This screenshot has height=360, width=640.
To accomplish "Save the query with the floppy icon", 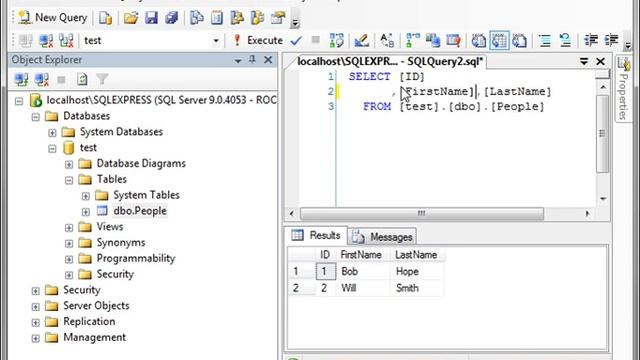I will pyautogui.click(x=151, y=18).
